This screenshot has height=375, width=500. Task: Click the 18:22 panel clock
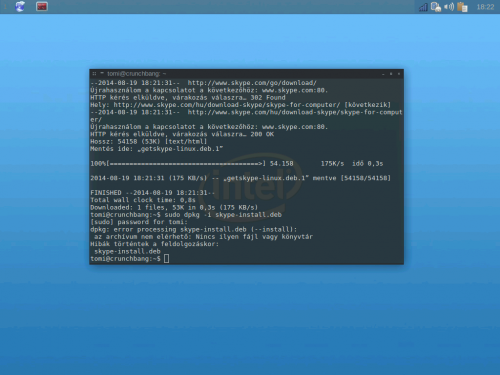485,7
